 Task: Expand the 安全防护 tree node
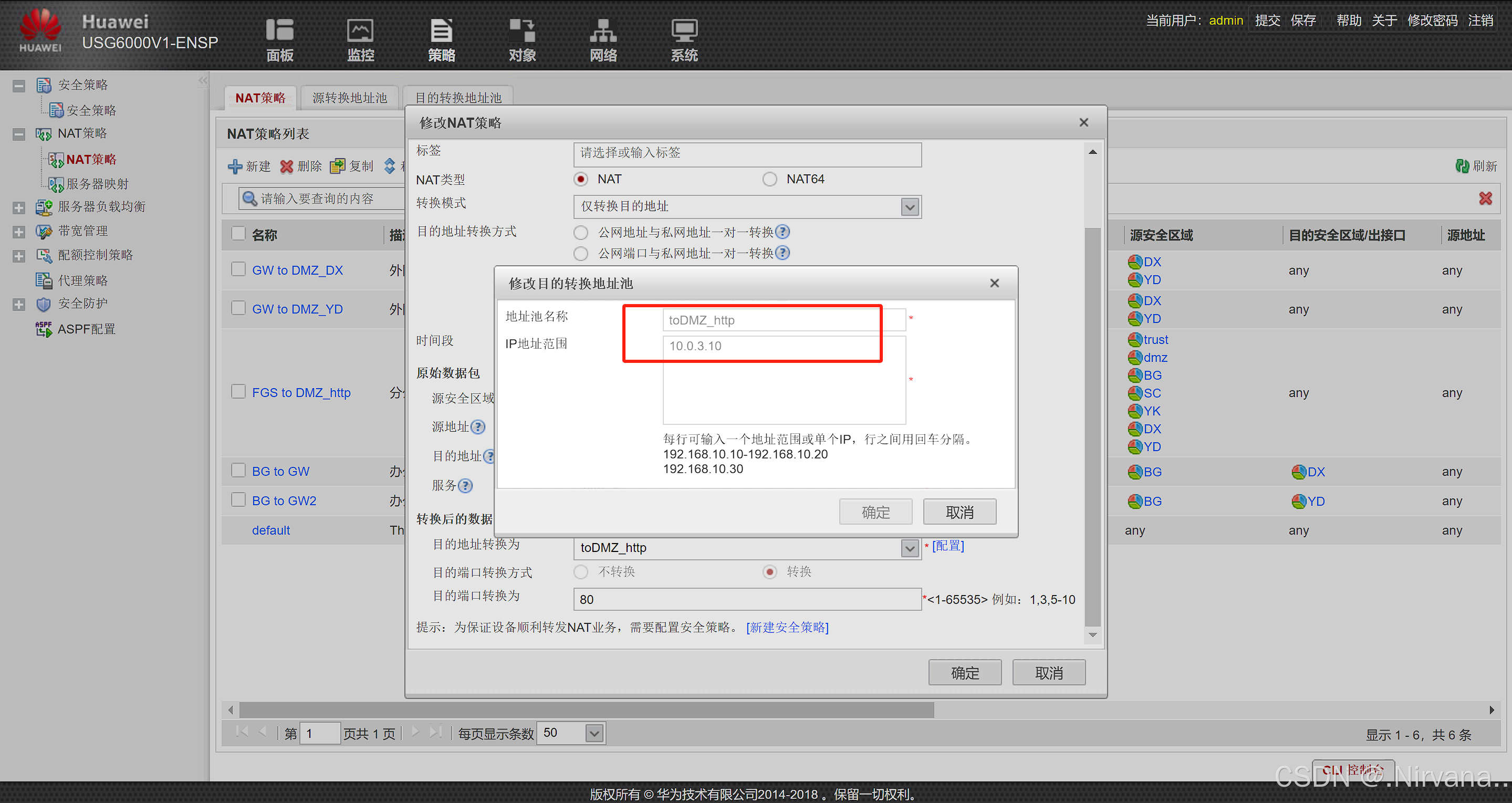click(x=19, y=304)
